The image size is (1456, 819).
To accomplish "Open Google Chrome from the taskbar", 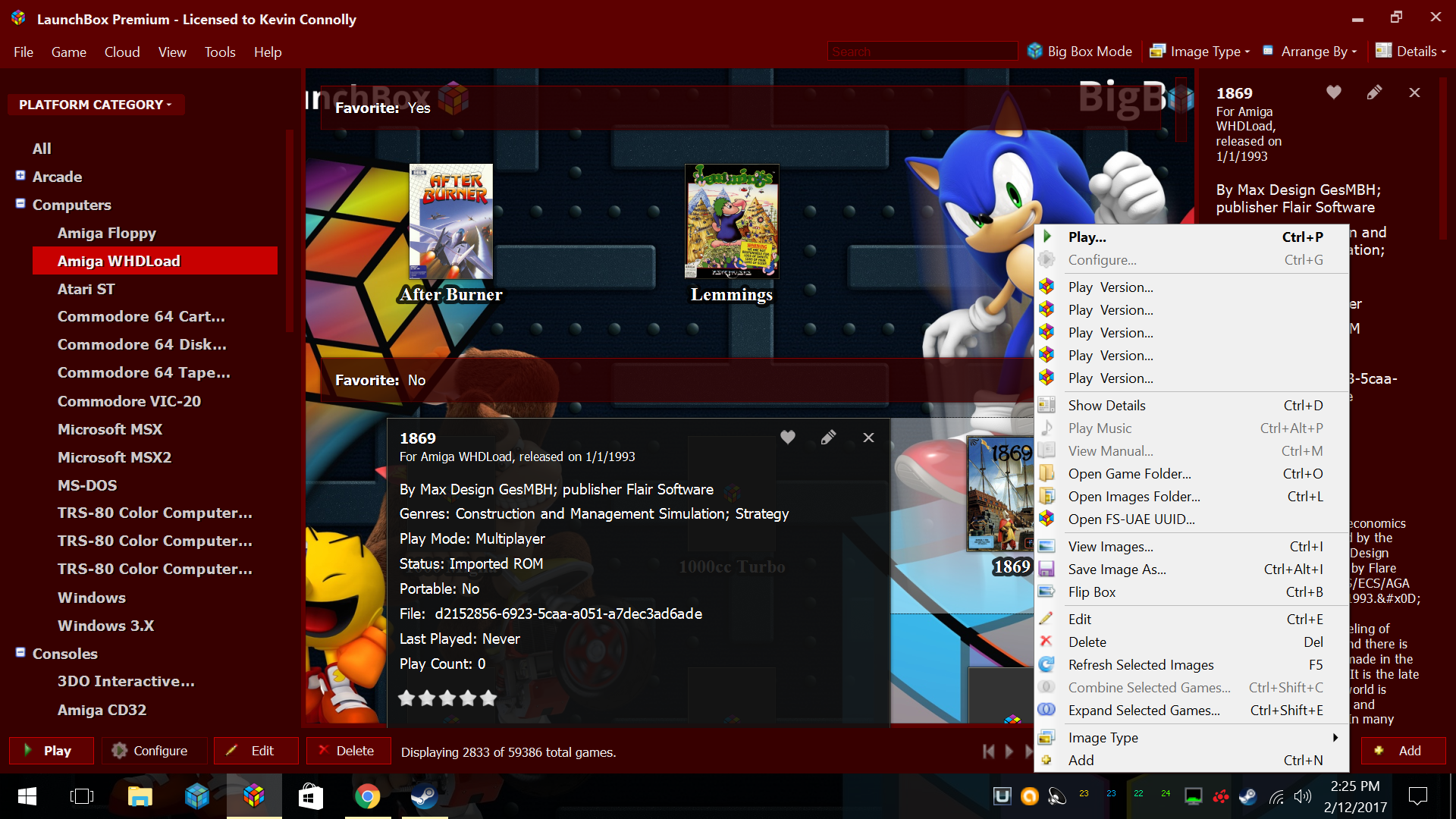I will [367, 796].
